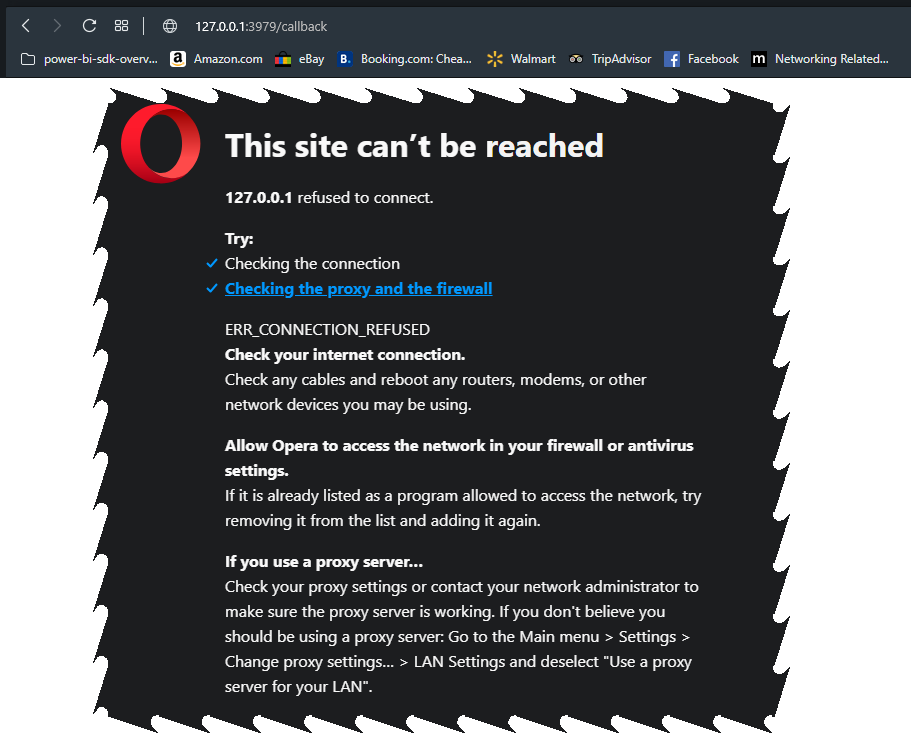Click the Opera logo on the error page
The image size is (911, 734).
point(160,143)
